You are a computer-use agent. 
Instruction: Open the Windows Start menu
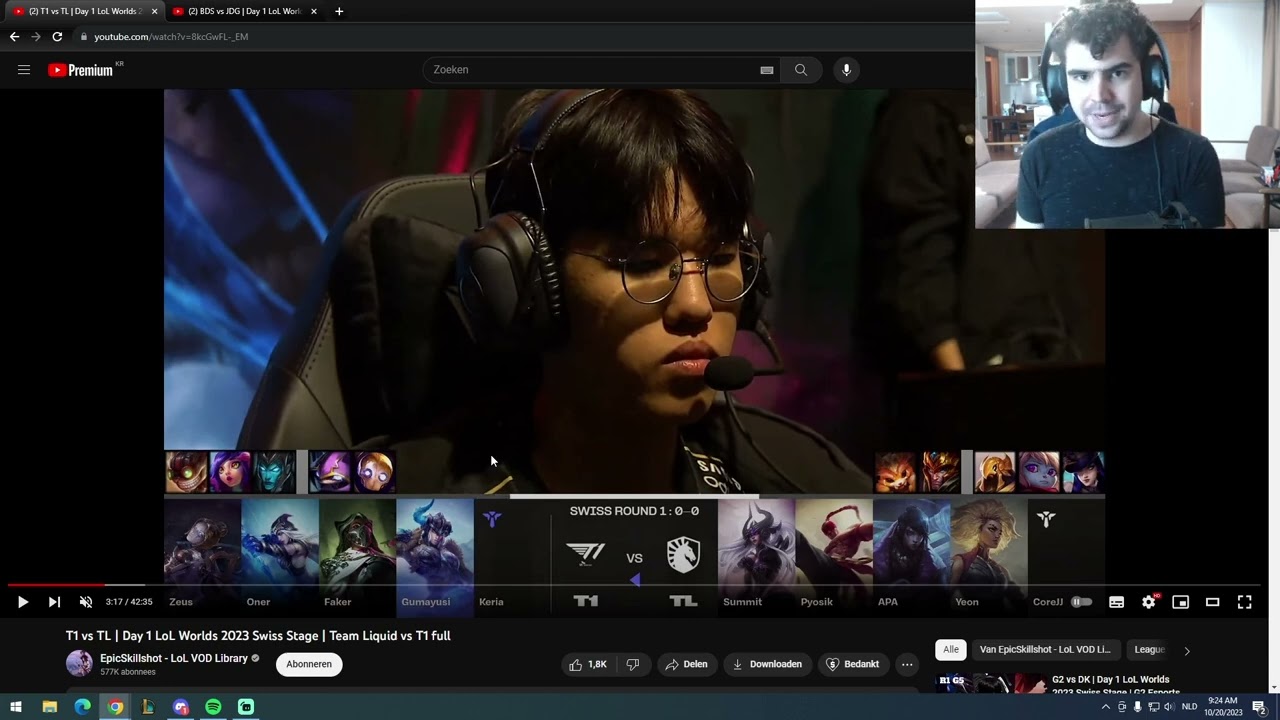[x=15, y=707]
